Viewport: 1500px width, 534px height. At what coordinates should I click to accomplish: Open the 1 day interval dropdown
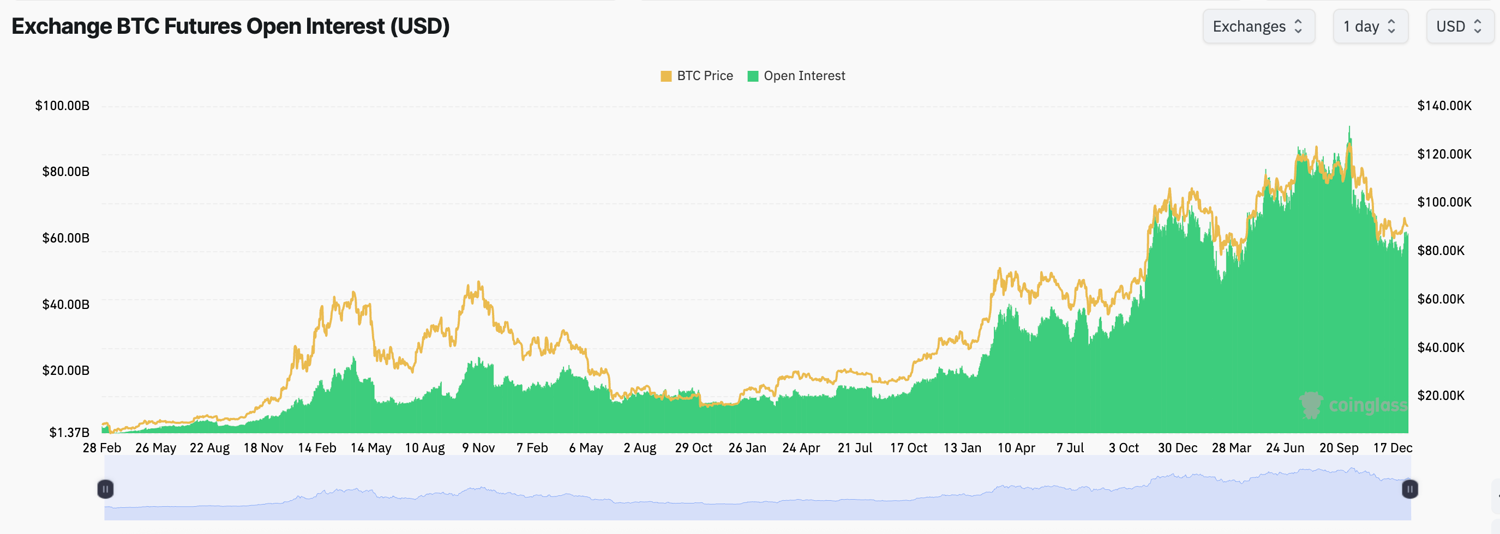[1370, 27]
